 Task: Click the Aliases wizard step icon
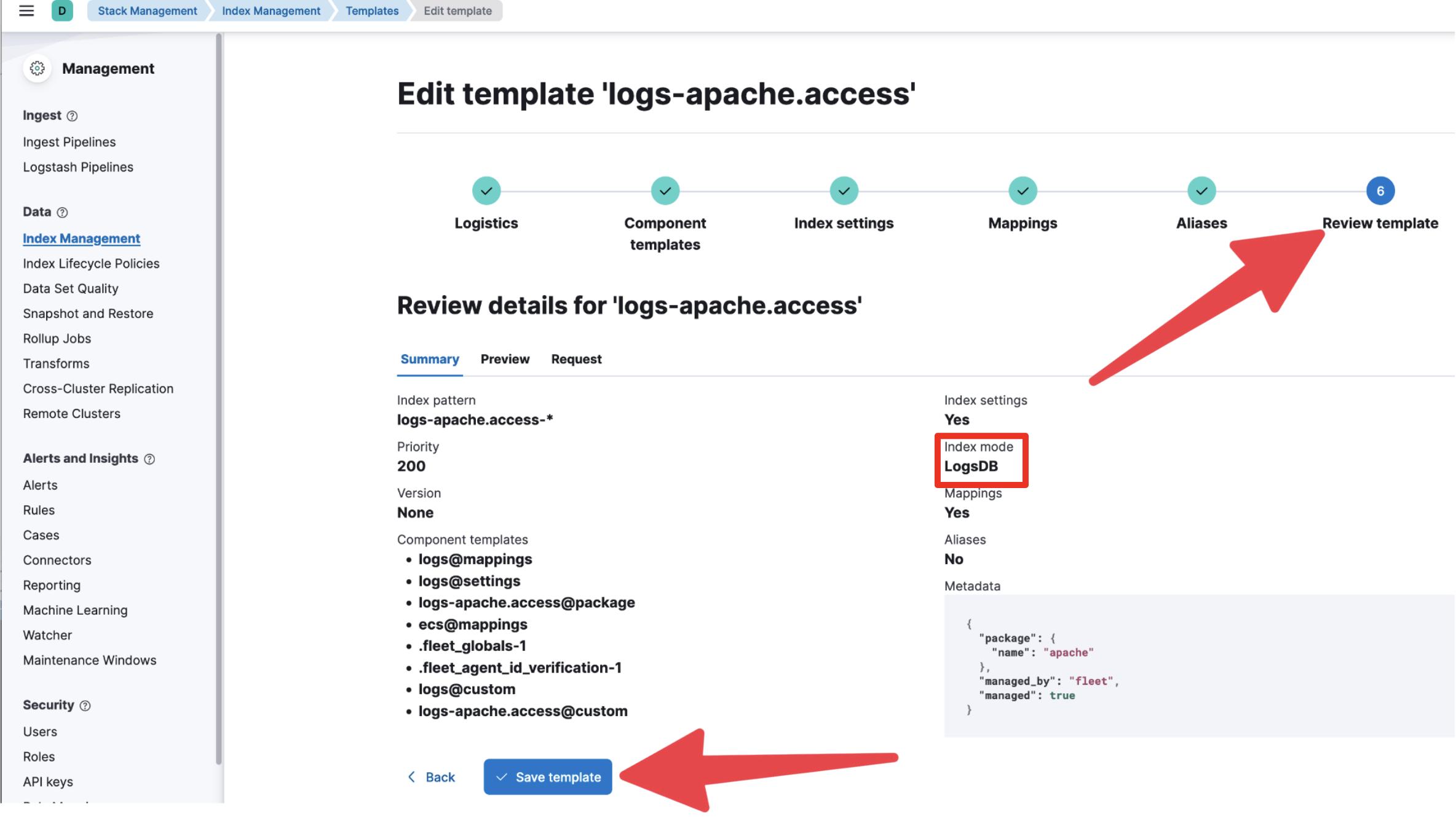click(x=1201, y=191)
